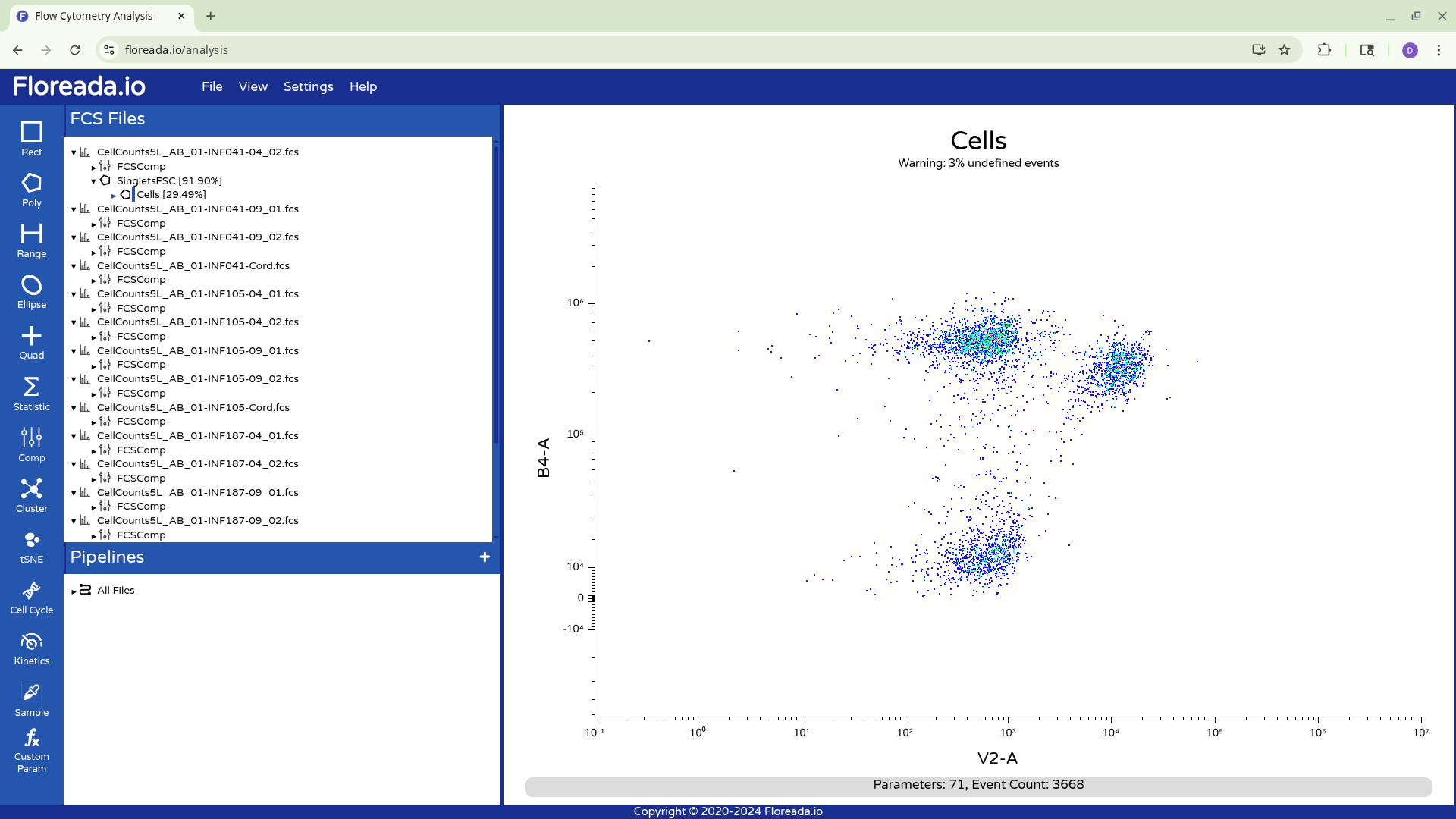The width and height of the screenshot is (1456, 819).
Task: Collapse CellCounts5L_AB_01-INF041-Cord.fcs file node
Action: click(x=74, y=266)
